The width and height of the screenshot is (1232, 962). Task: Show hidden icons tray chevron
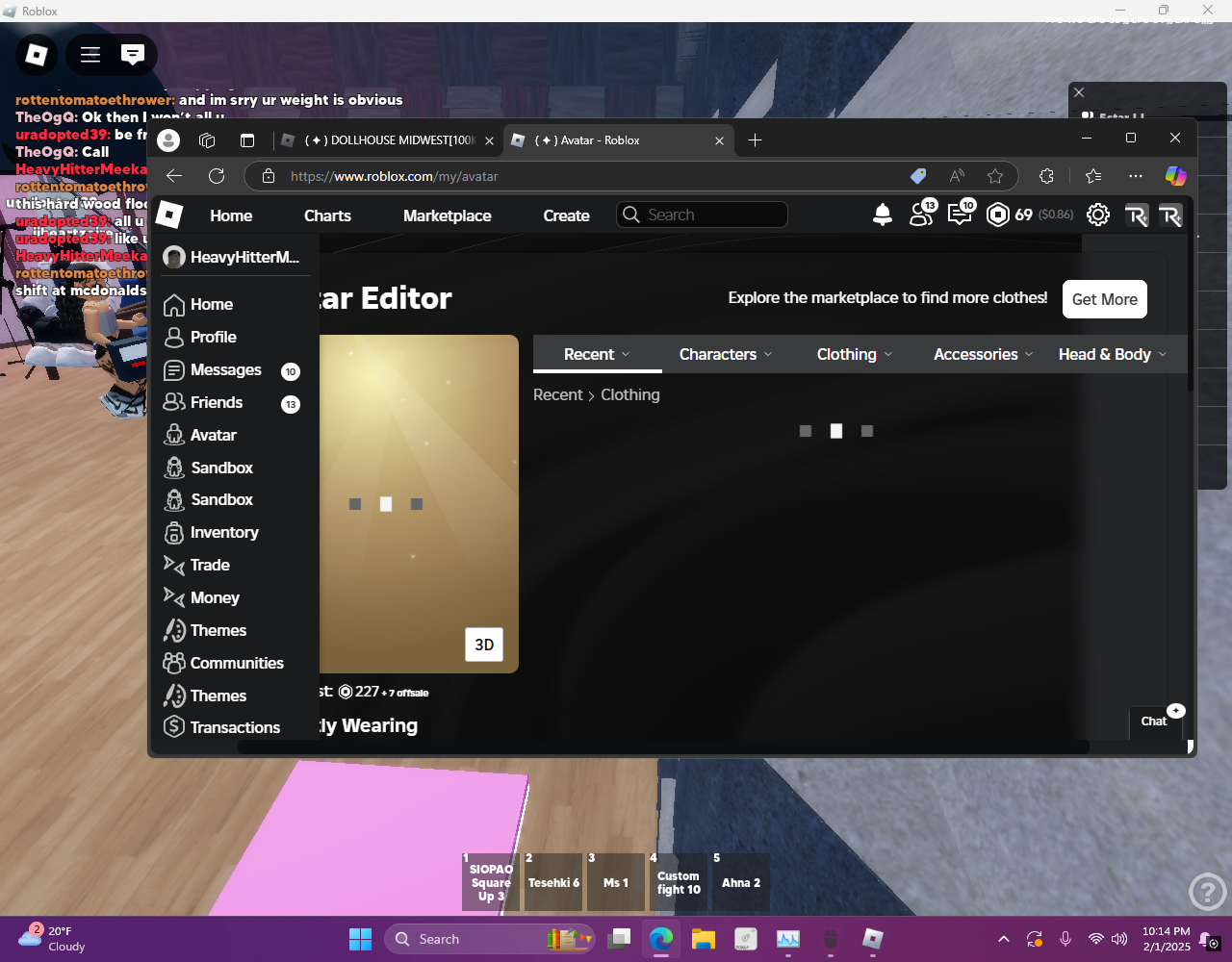coord(1003,939)
